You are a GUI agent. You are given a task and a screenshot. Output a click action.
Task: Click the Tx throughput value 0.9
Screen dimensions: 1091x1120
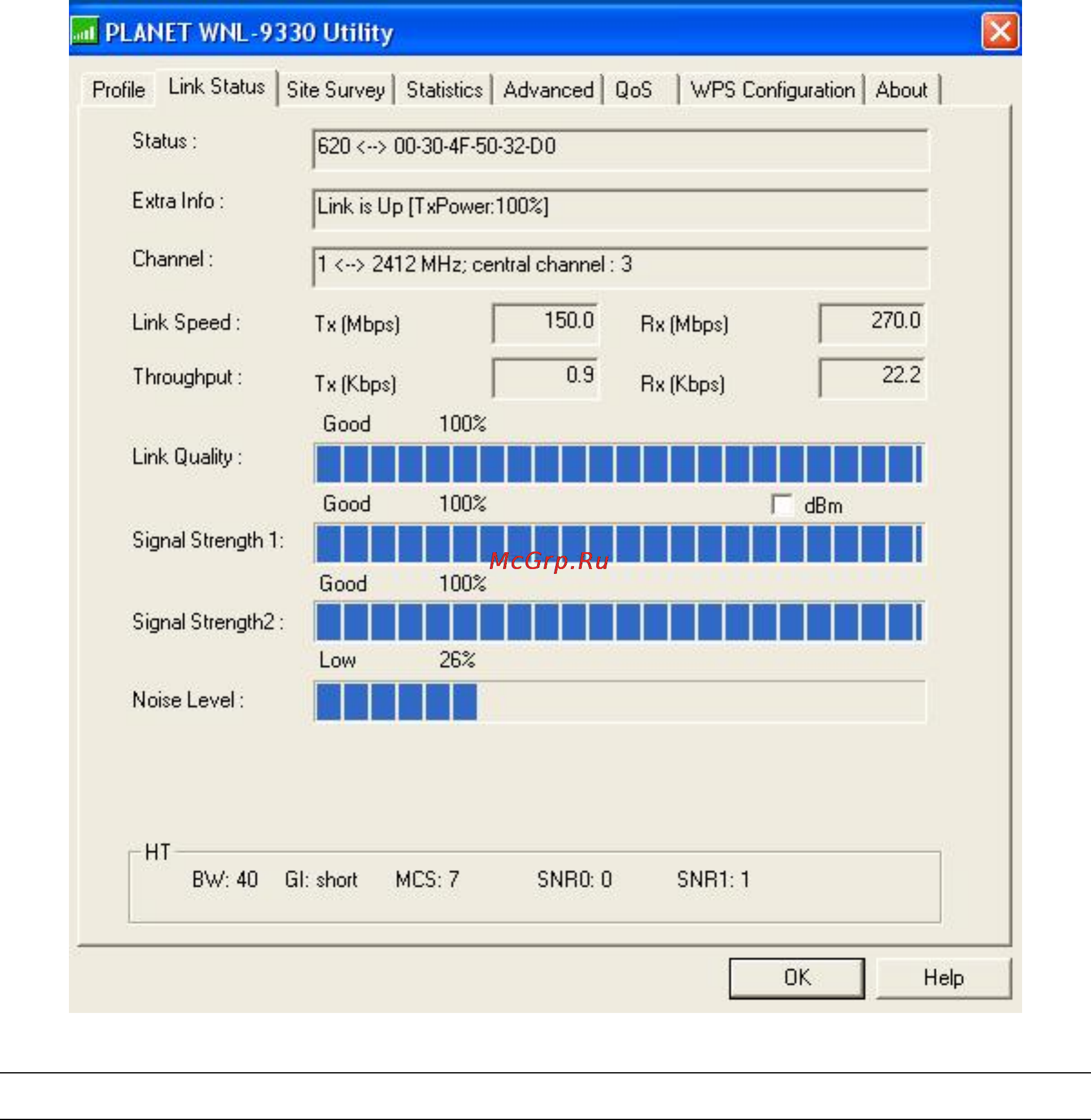click(545, 377)
